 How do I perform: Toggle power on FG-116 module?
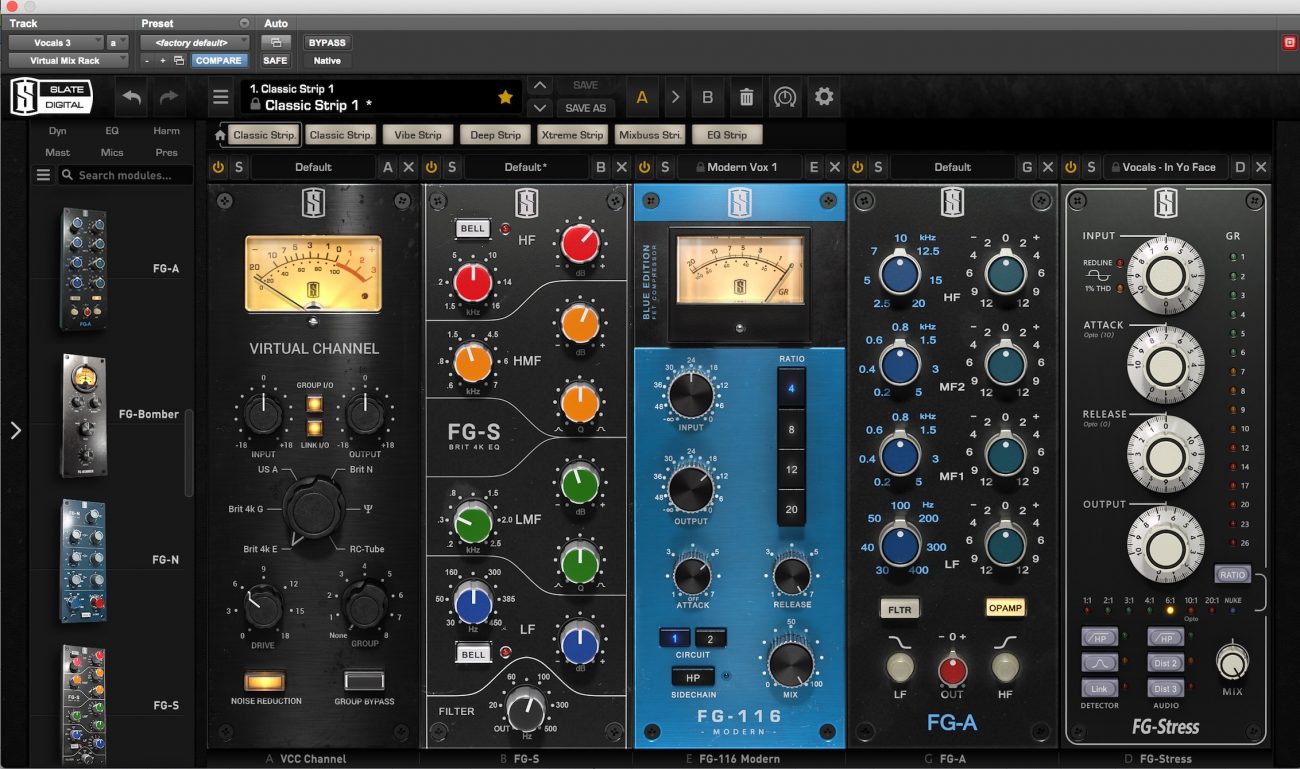pos(645,167)
